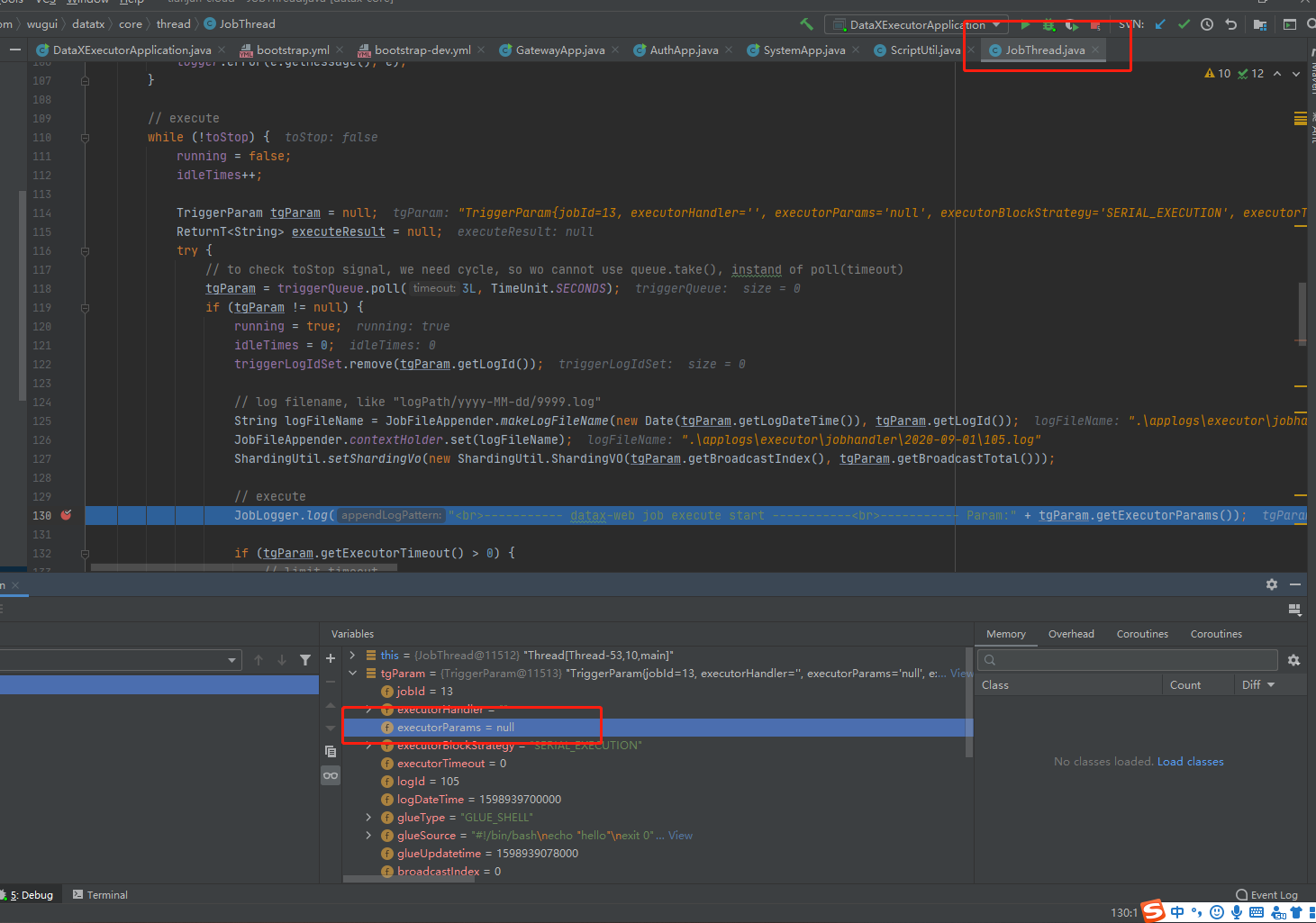Open DataXExecutorApplication run configuration dropdown
Viewport: 1316px width, 923px height.
(x=917, y=25)
